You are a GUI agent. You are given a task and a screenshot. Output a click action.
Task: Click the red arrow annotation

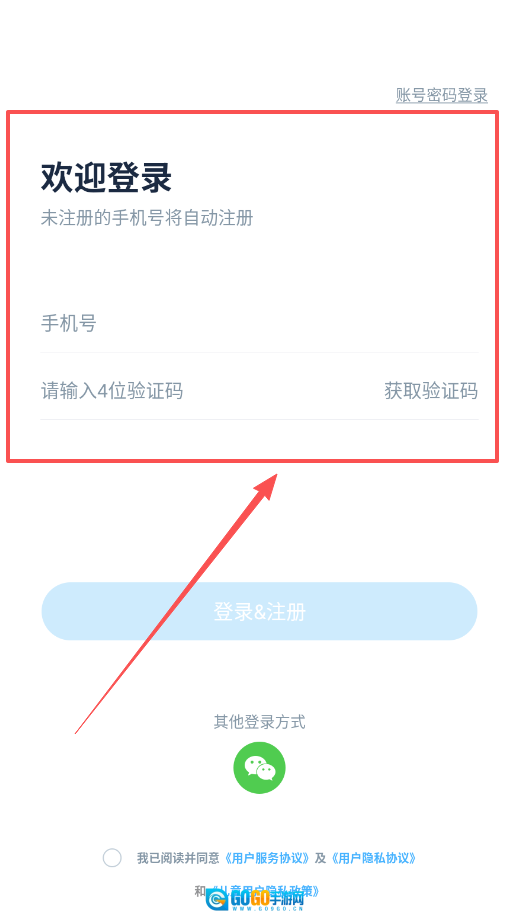(x=176, y=600)
